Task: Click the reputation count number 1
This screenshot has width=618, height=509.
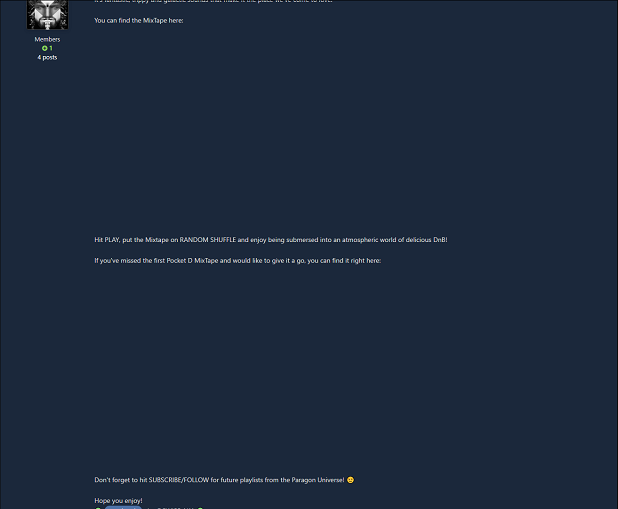Action: pyautogui.click(x=51, y=48)
